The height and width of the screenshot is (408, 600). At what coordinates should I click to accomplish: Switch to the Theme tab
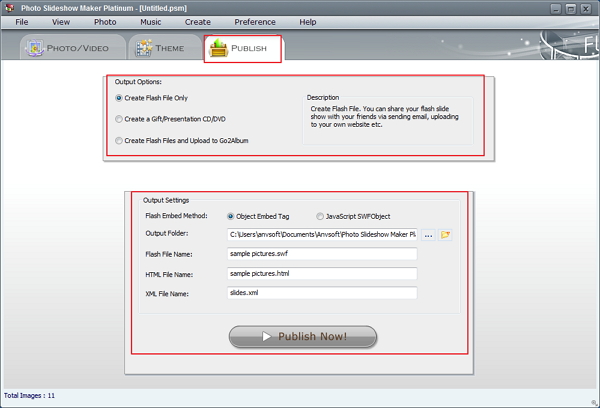(165, 48)
